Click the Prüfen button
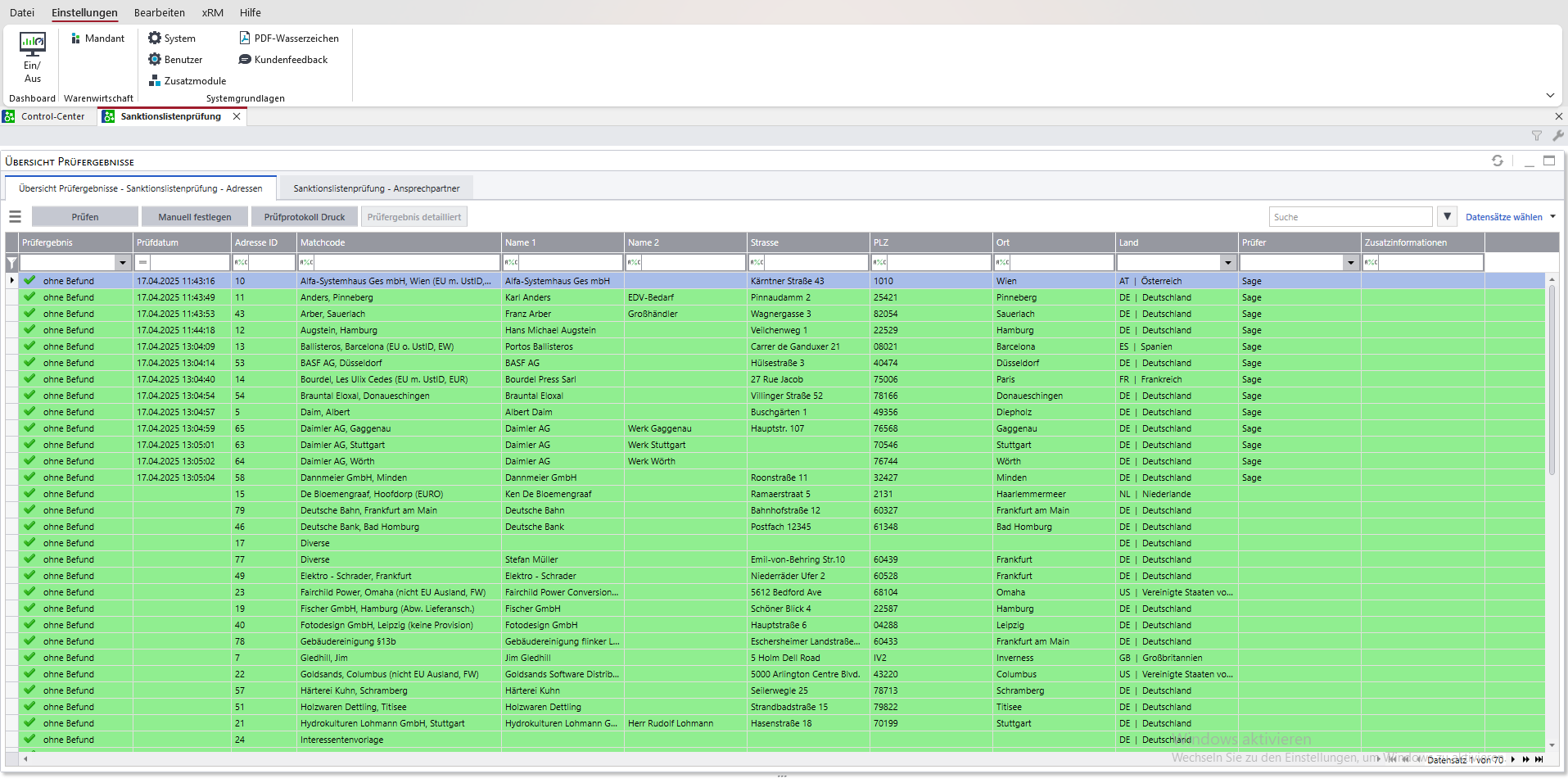The image size is (1568, 783). (85, 217)
